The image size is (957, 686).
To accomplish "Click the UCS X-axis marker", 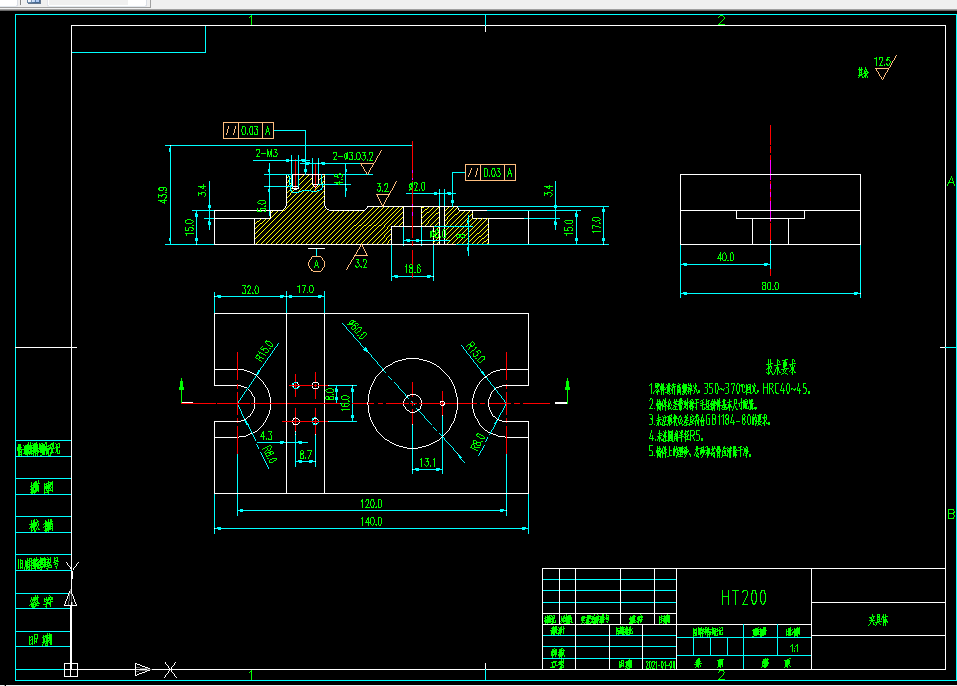I will [x=170, y=670].
